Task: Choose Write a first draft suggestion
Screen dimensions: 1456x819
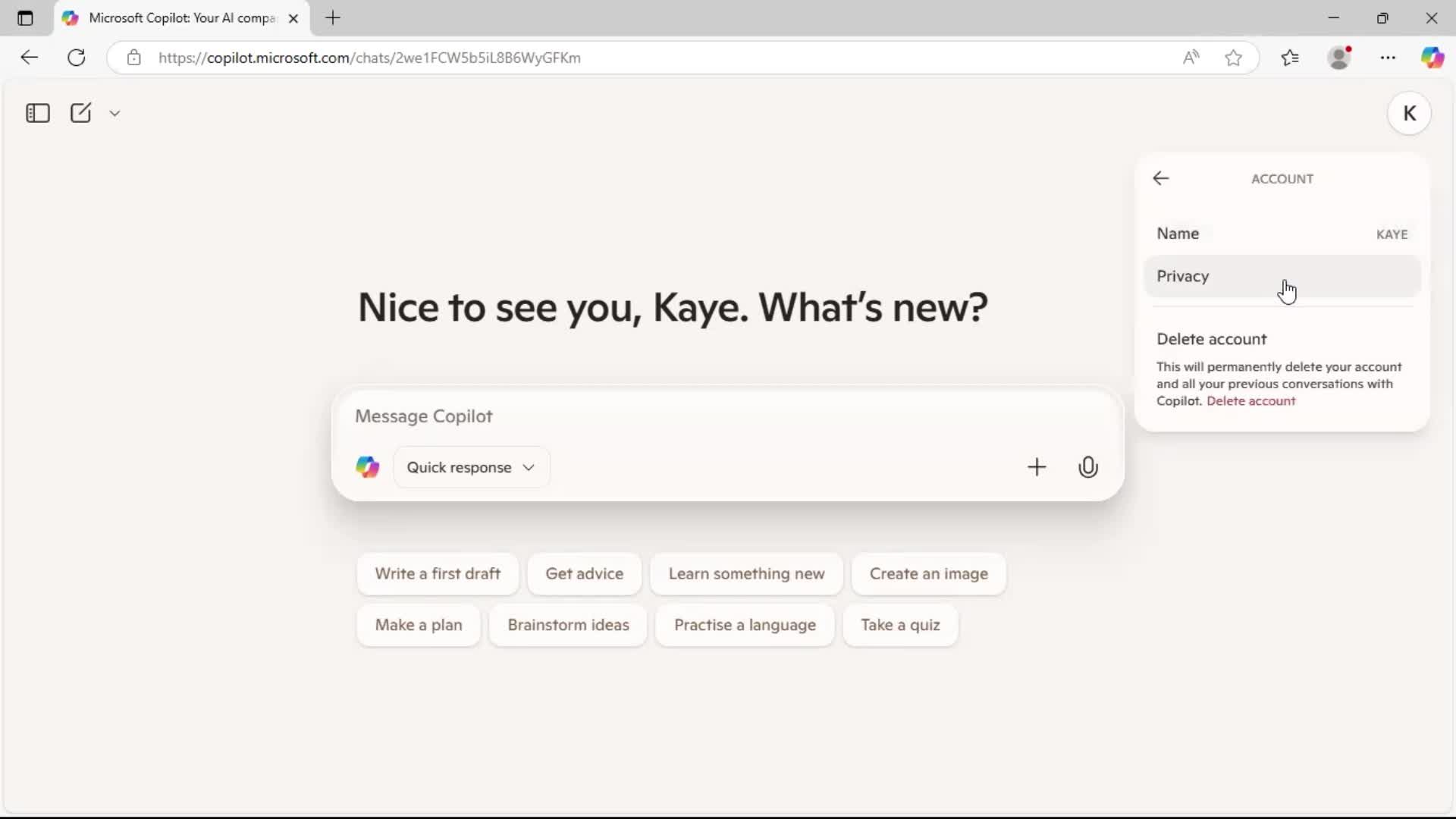Action: (438, 574)
